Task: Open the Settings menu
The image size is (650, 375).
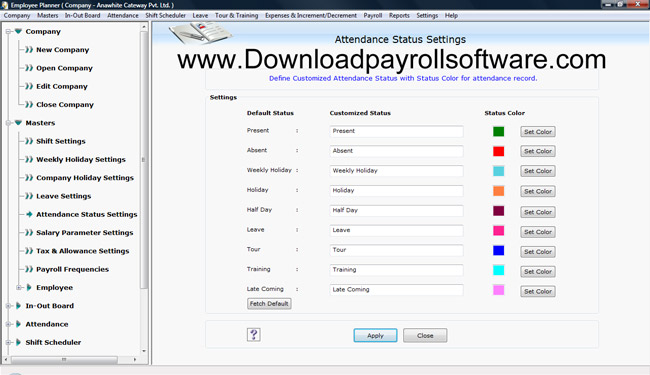Action: 427,15
